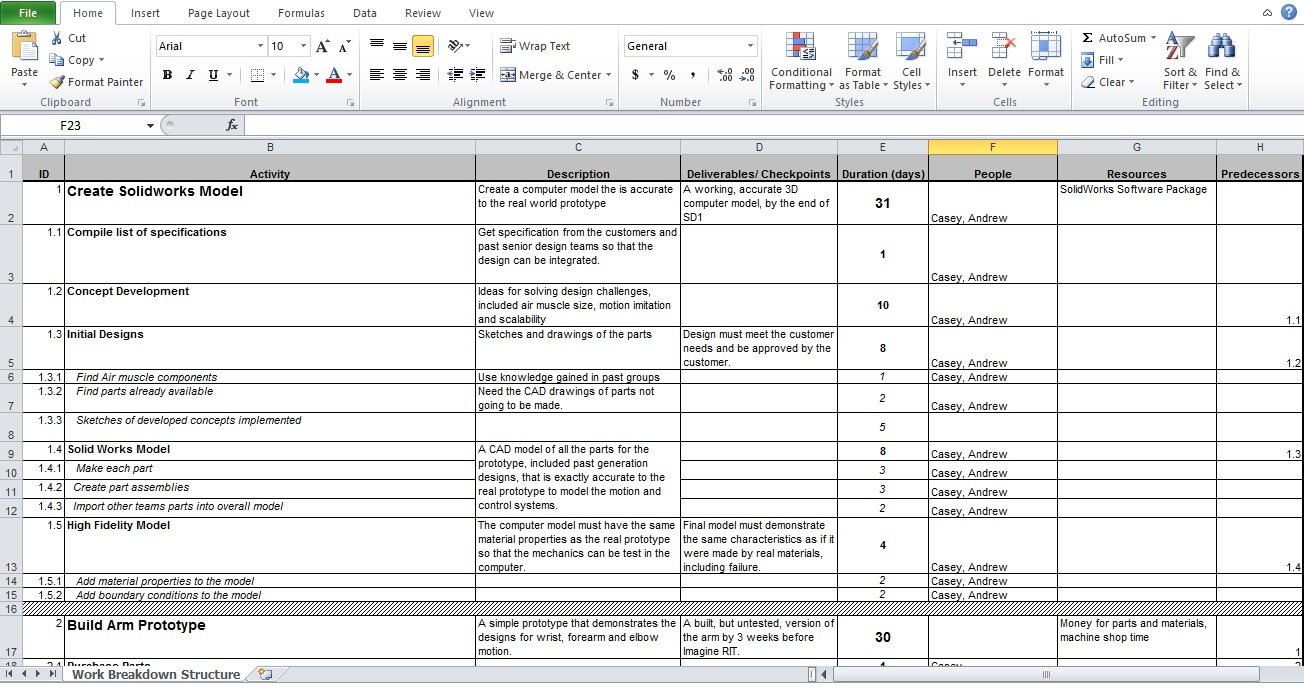Toggle Top Align

[377, 46]
